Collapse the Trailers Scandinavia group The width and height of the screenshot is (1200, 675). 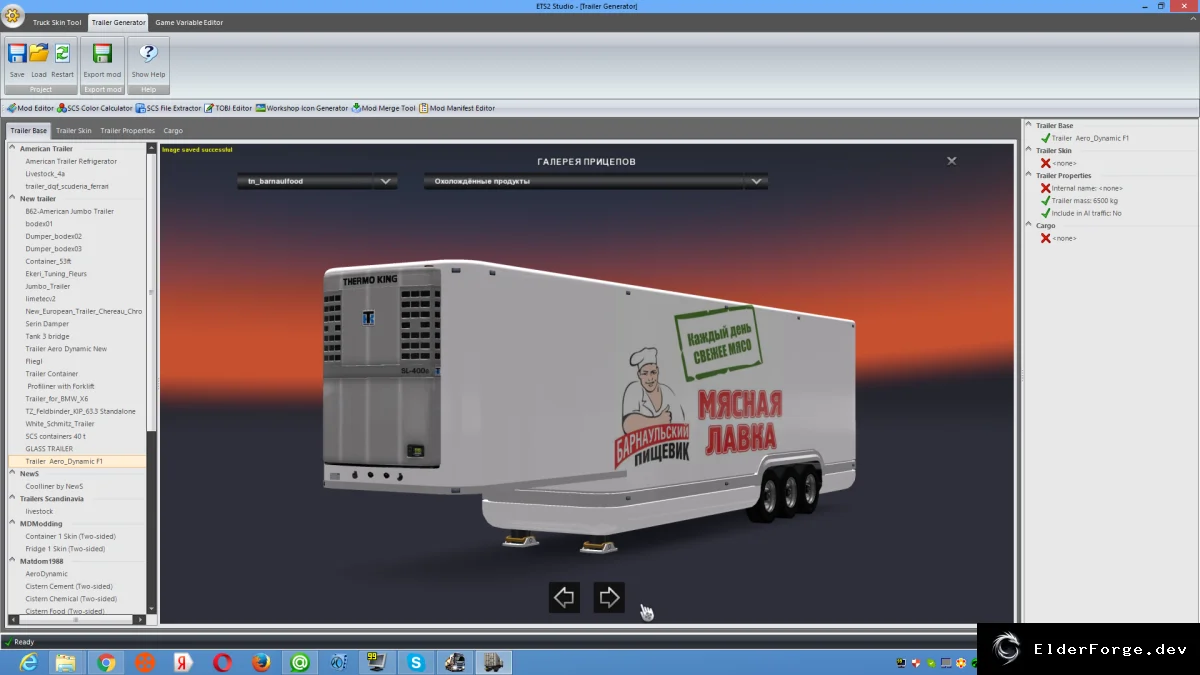tap(13, 499)
